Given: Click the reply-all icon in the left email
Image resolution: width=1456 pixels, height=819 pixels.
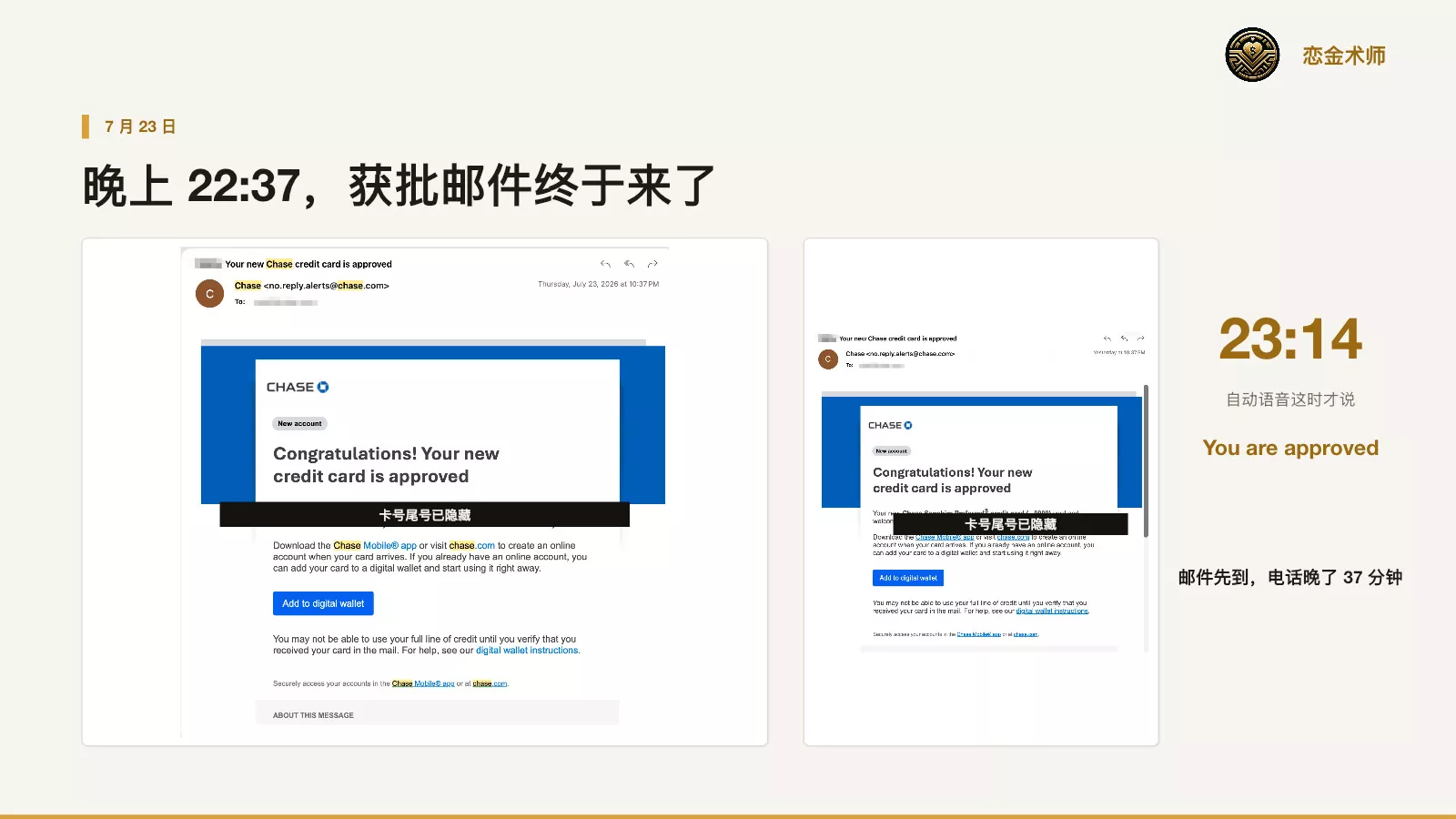Looking at the screenshot, I should point(629,264).
